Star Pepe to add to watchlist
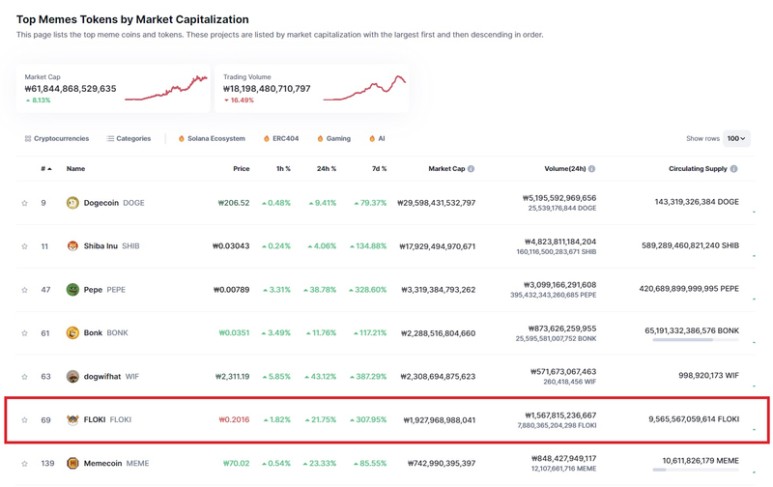 point(25,290)
